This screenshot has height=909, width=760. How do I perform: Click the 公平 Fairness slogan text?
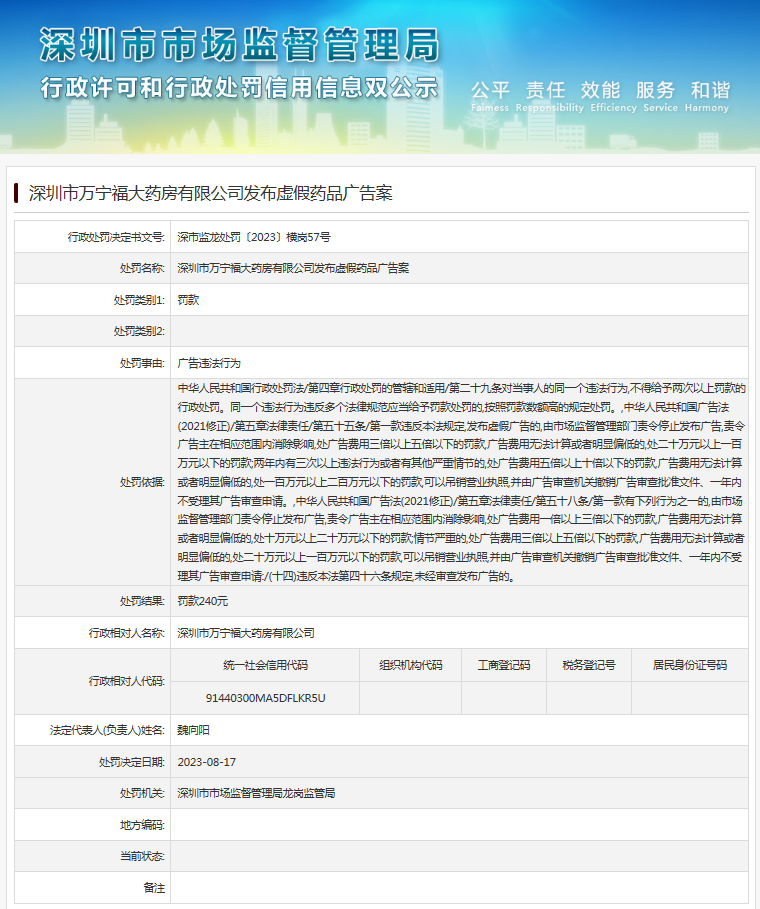[x=490, y=90]
